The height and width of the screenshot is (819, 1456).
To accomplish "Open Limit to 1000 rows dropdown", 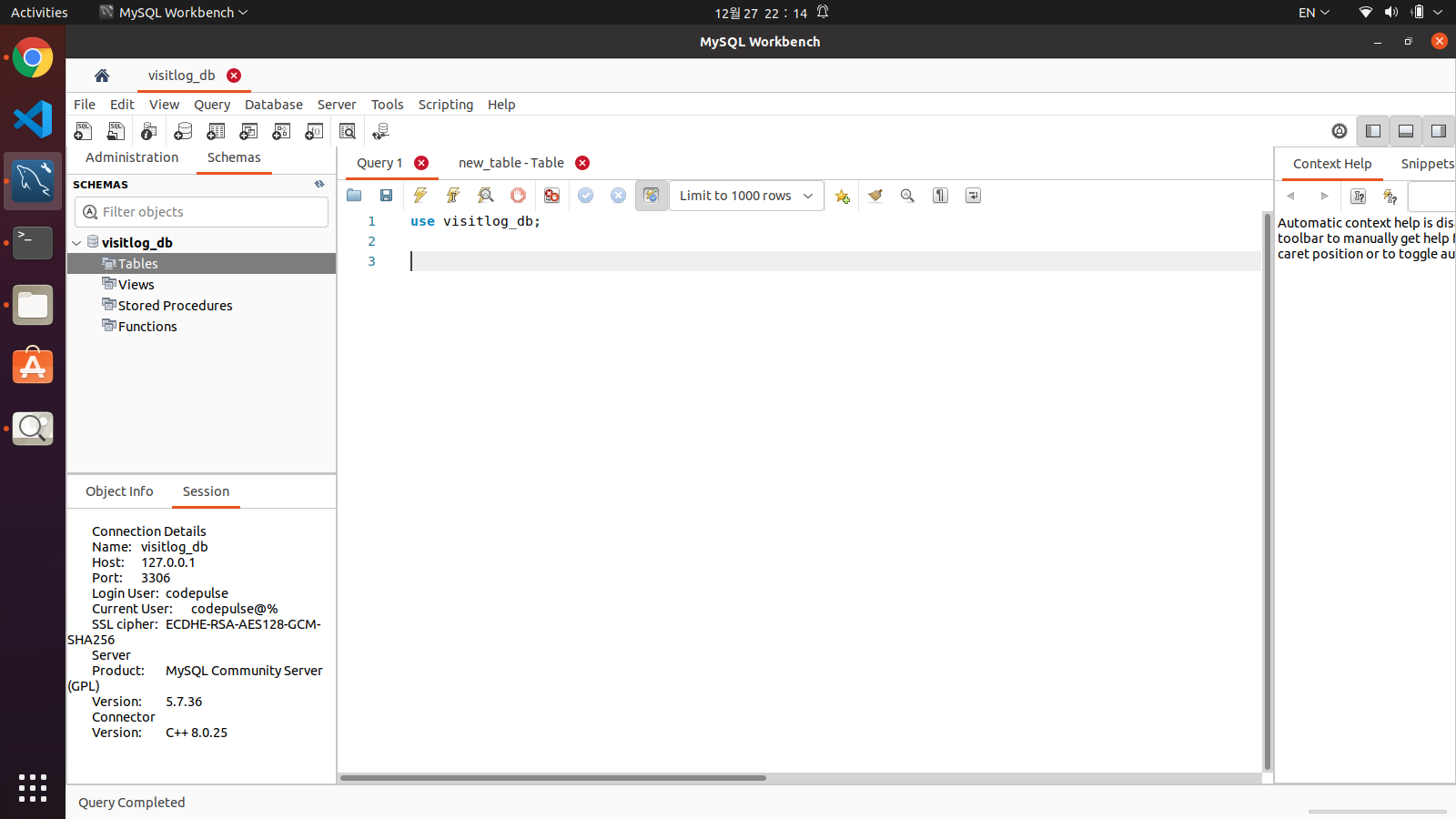I will (746, 196).
